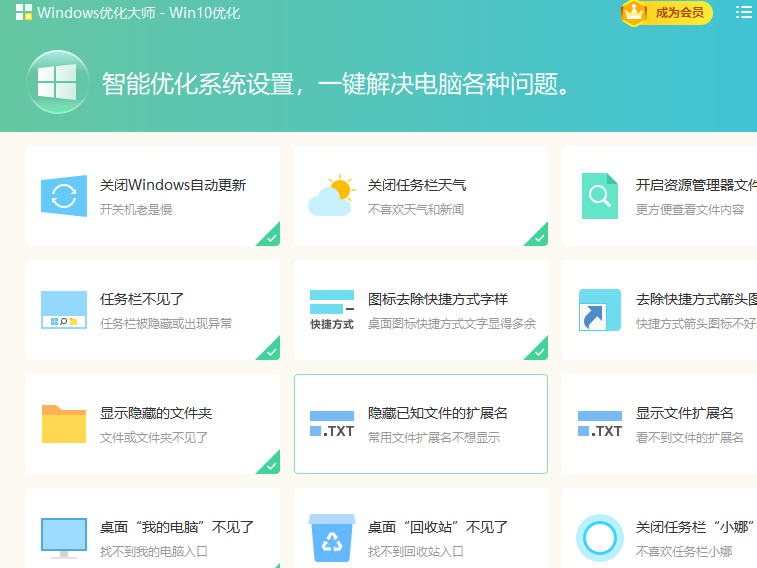
Task: Select 图标去除快捷方式字样 title text
Action: pos(438,299)
